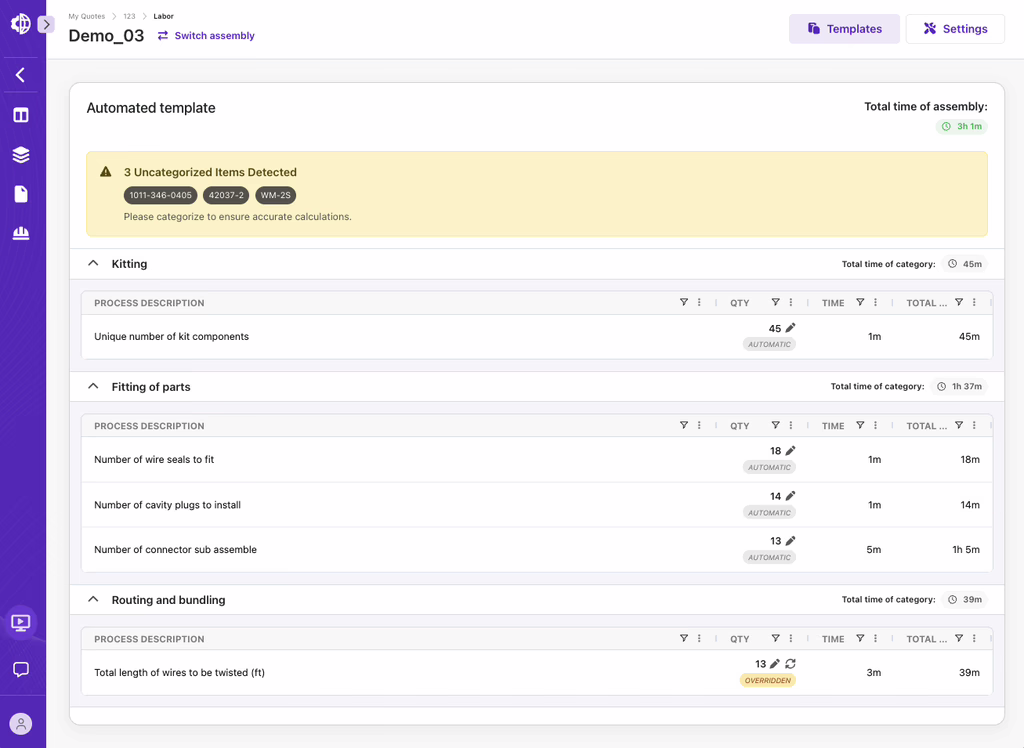Open the chat bubble sidebar icon
The width and height of the screenshot is (1024, 748).
(x=21, y=669)
